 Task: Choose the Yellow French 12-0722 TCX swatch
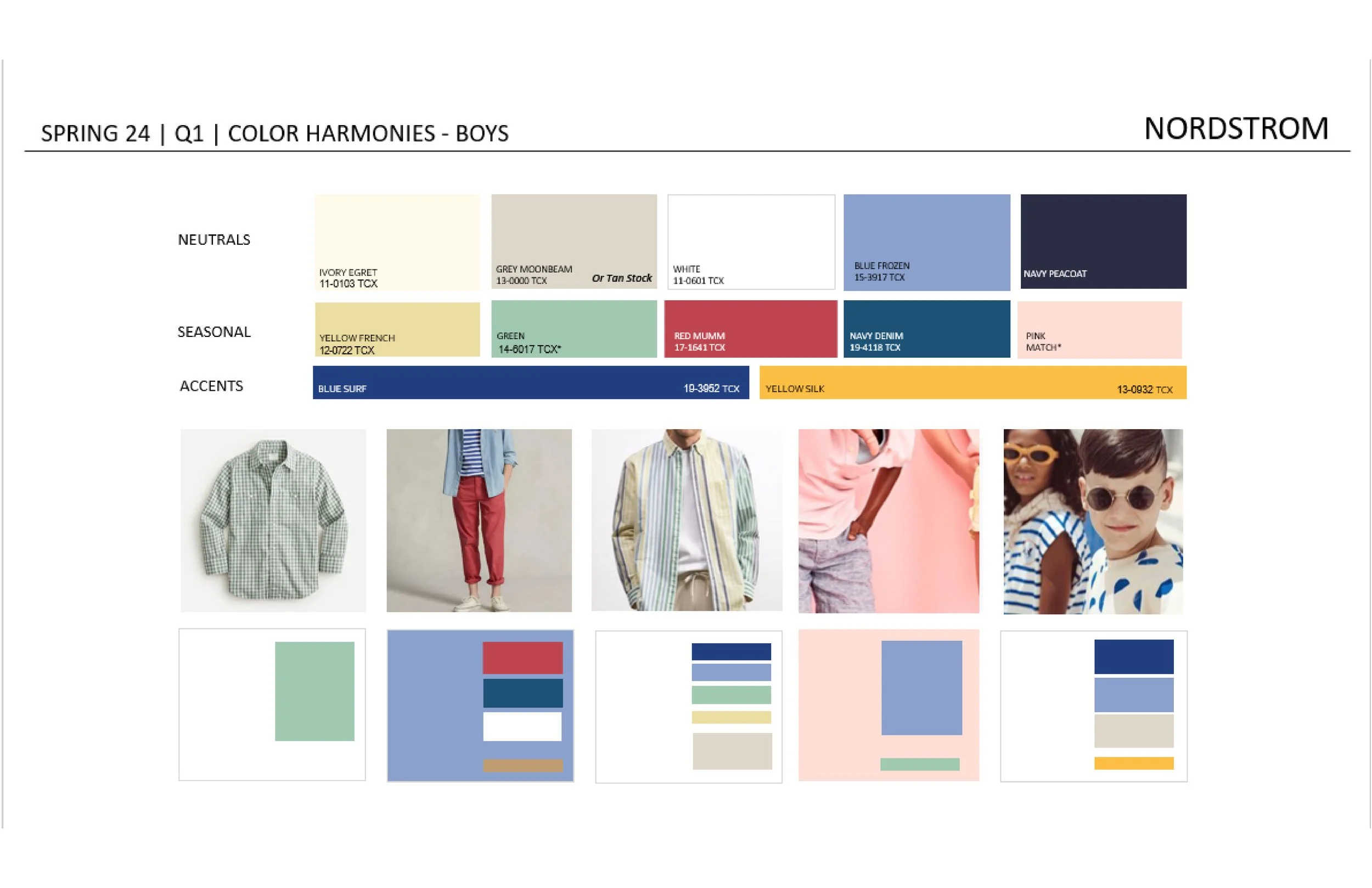[x=397, y=330]
